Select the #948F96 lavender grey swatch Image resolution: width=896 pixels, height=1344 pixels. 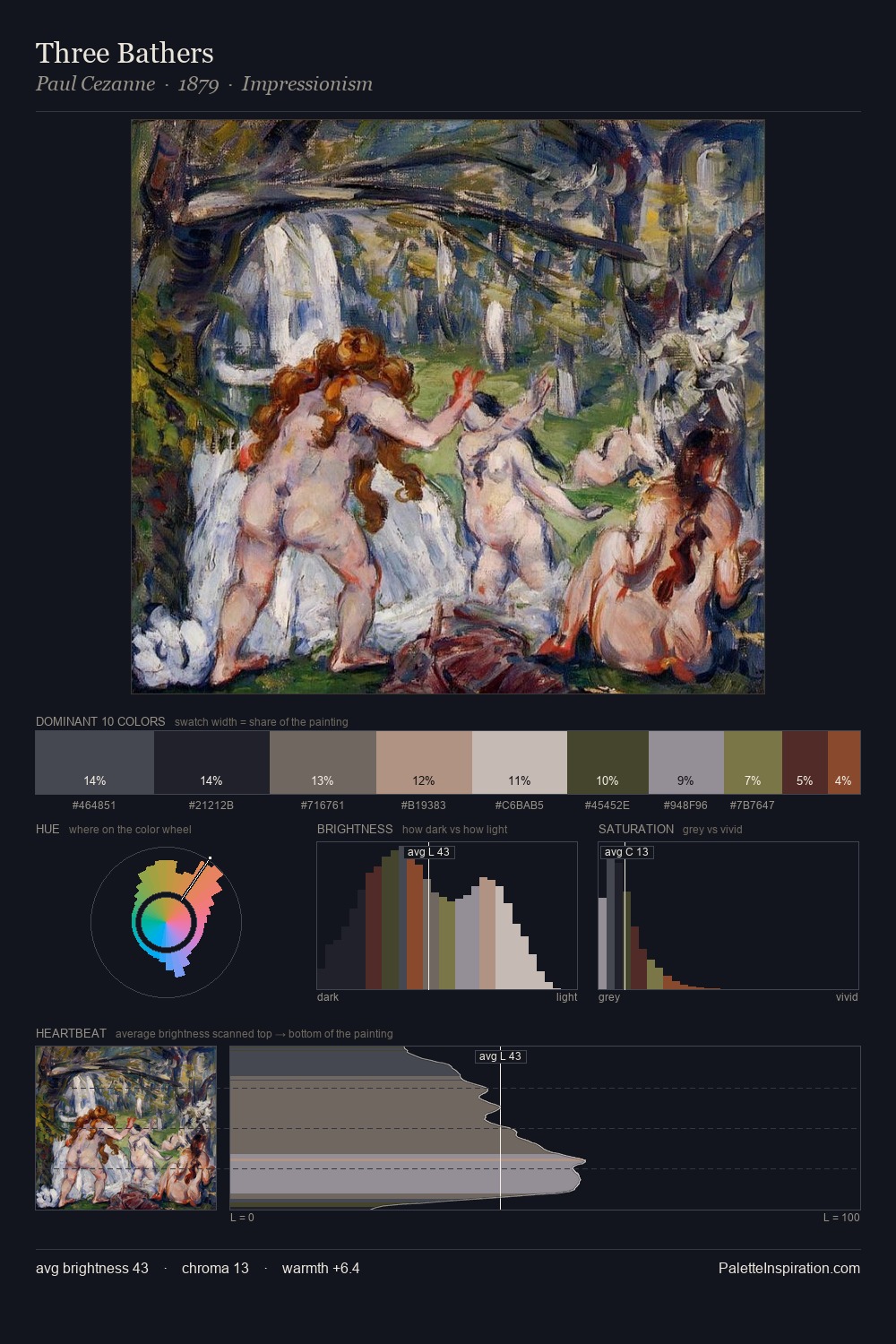click(685, 762)
